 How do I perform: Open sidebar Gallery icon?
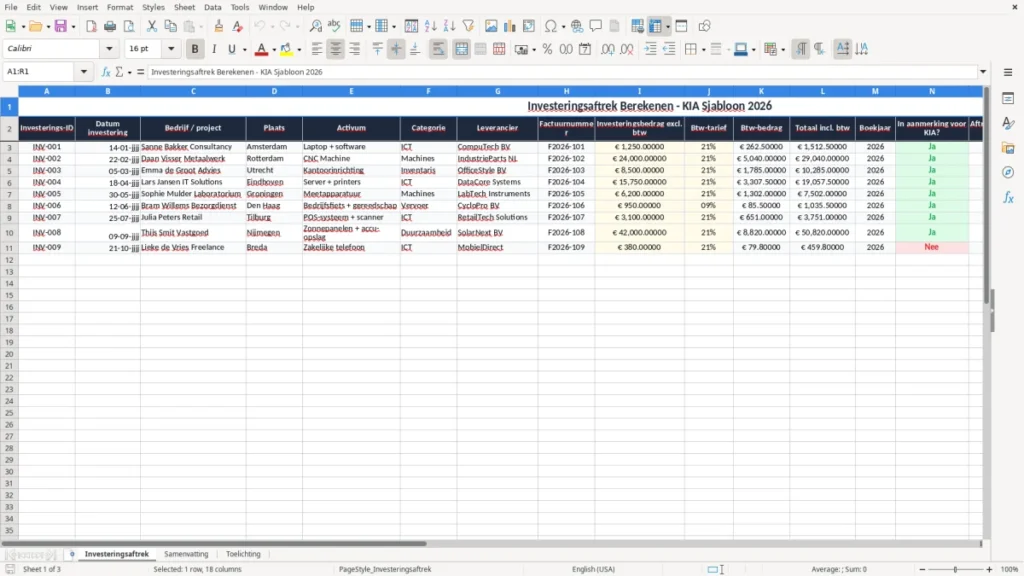click(1008, 148)
